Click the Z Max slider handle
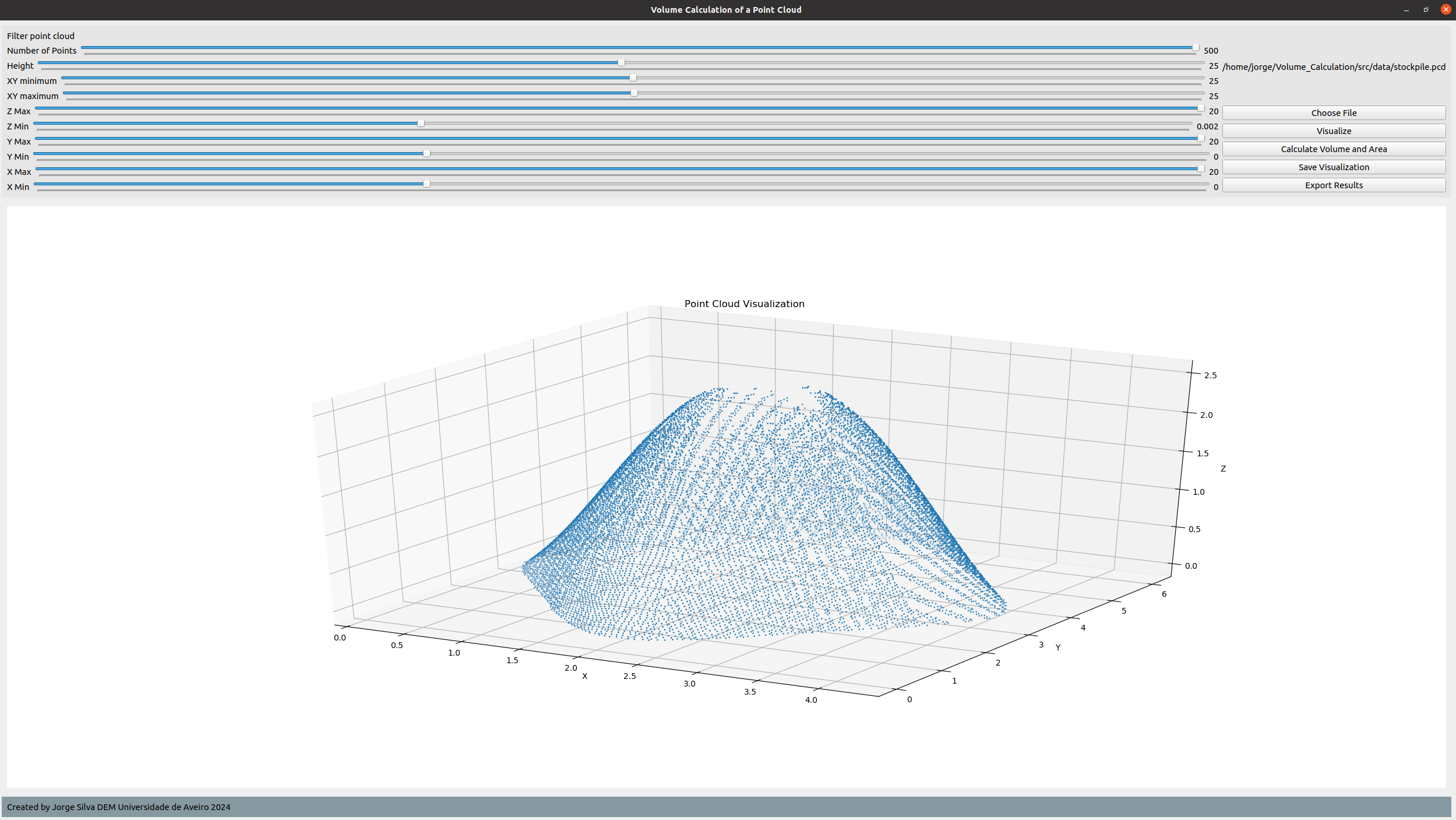 click(x=1200, y=108)
